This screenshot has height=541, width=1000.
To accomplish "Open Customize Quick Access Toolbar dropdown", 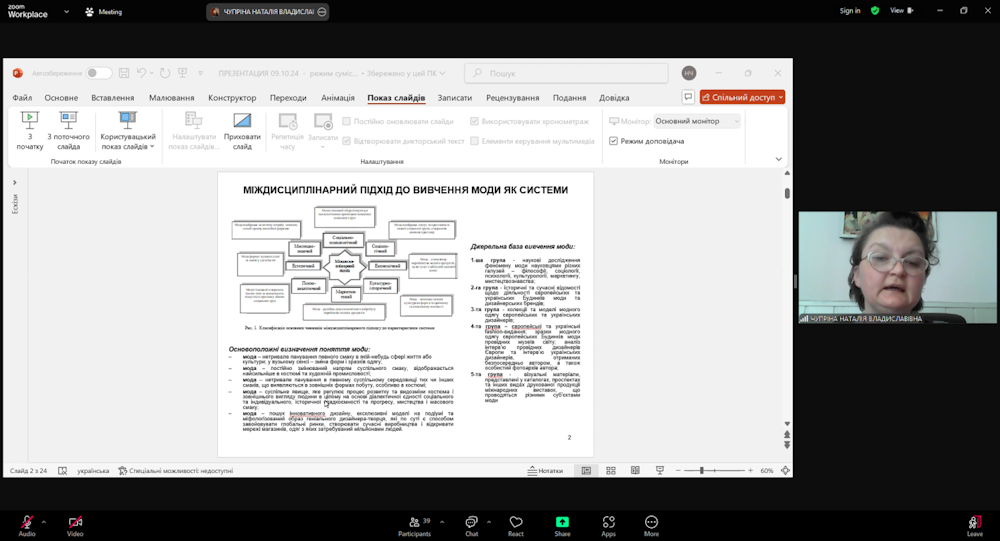I will coord(200,73).
